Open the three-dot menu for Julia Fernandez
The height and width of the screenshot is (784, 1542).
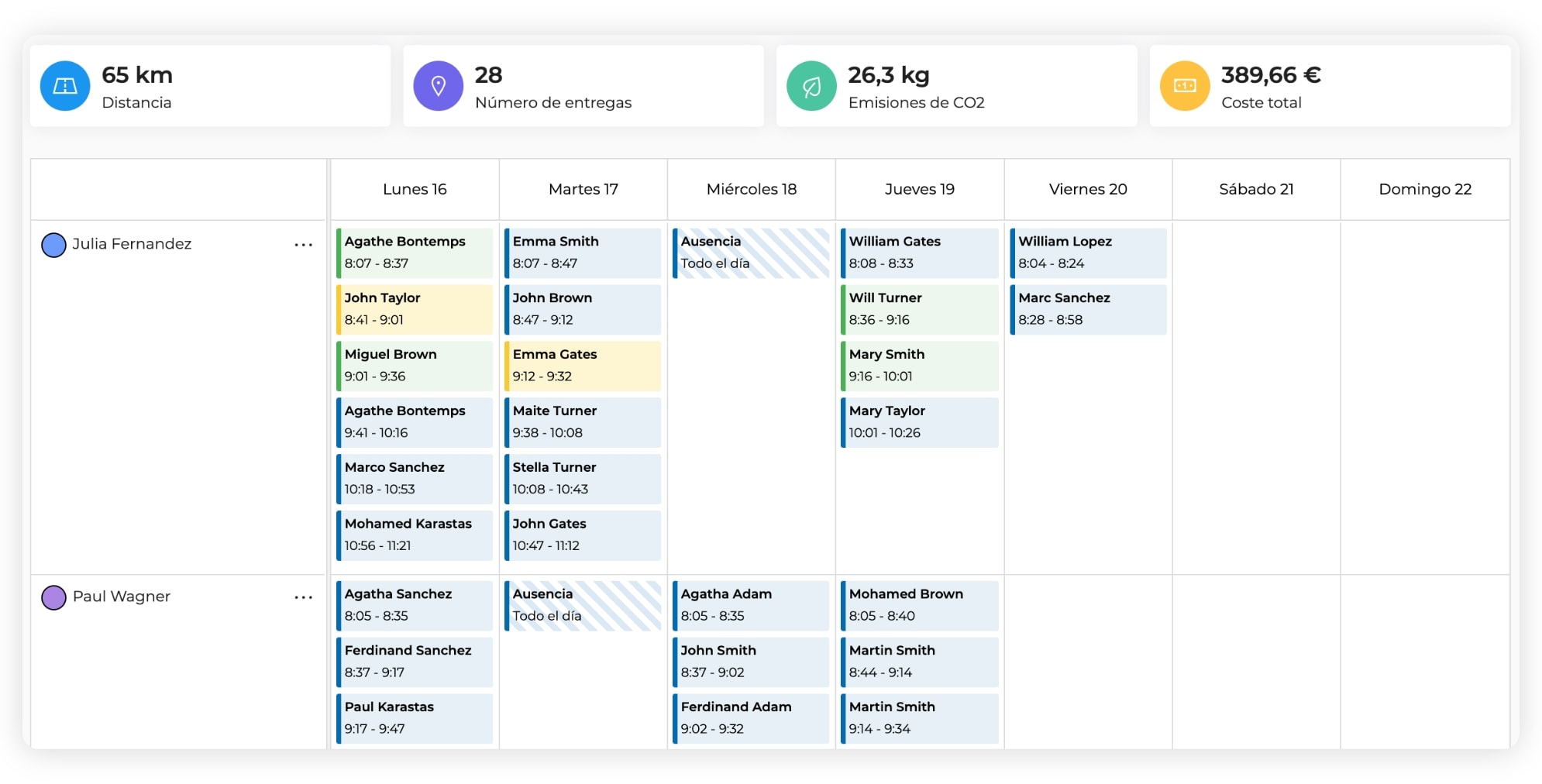point(303,245)
